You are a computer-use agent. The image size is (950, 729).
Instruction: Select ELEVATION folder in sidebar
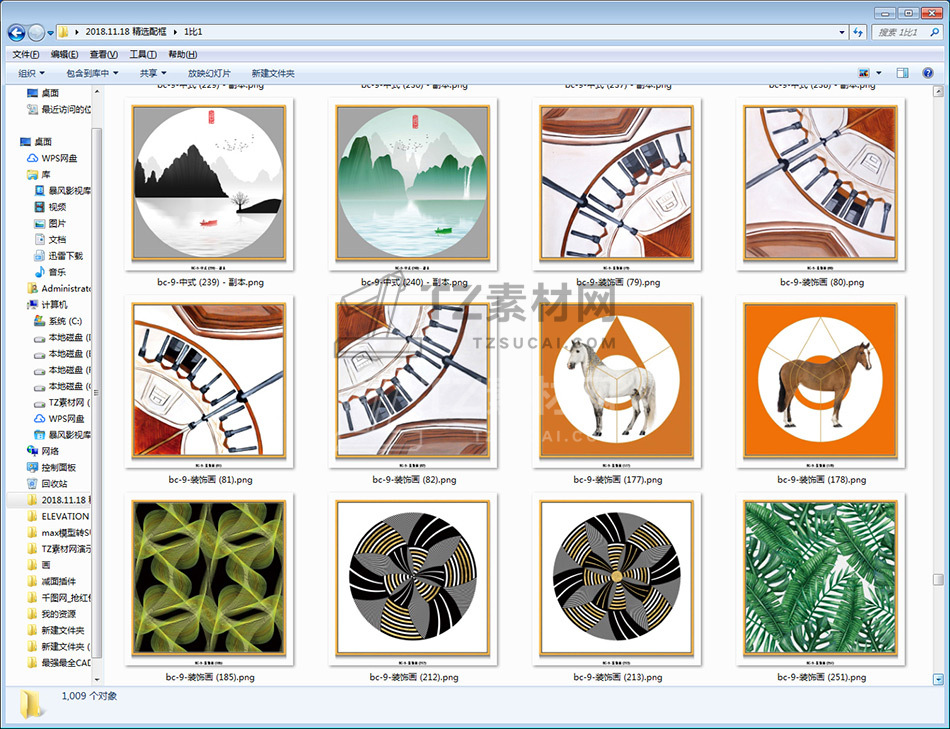pyautogui.click(x=58, y=516)
